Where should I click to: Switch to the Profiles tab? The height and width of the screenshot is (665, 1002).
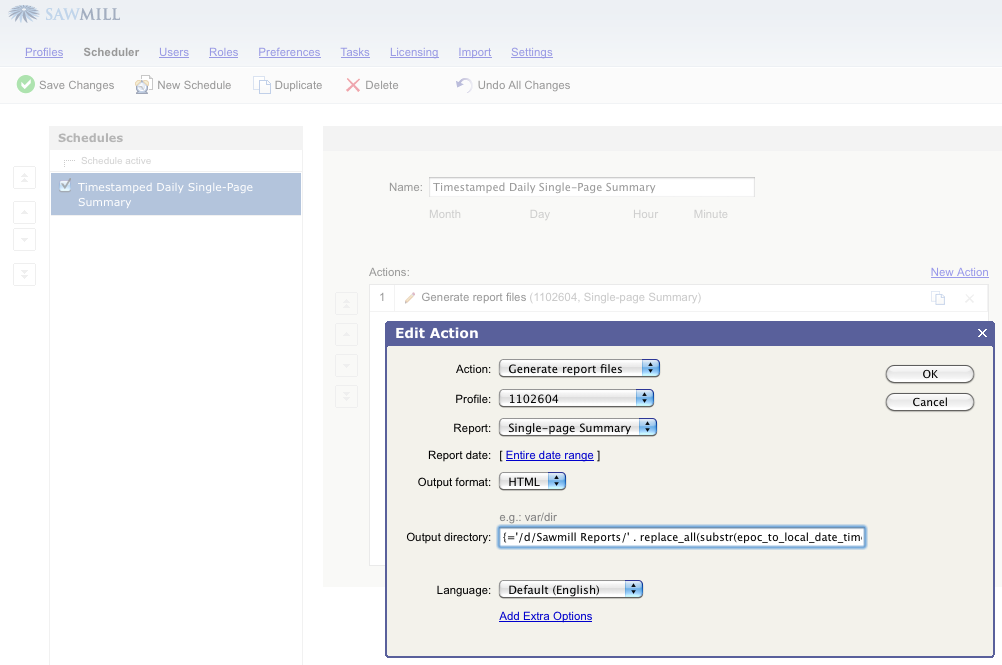tap(44, 52)
